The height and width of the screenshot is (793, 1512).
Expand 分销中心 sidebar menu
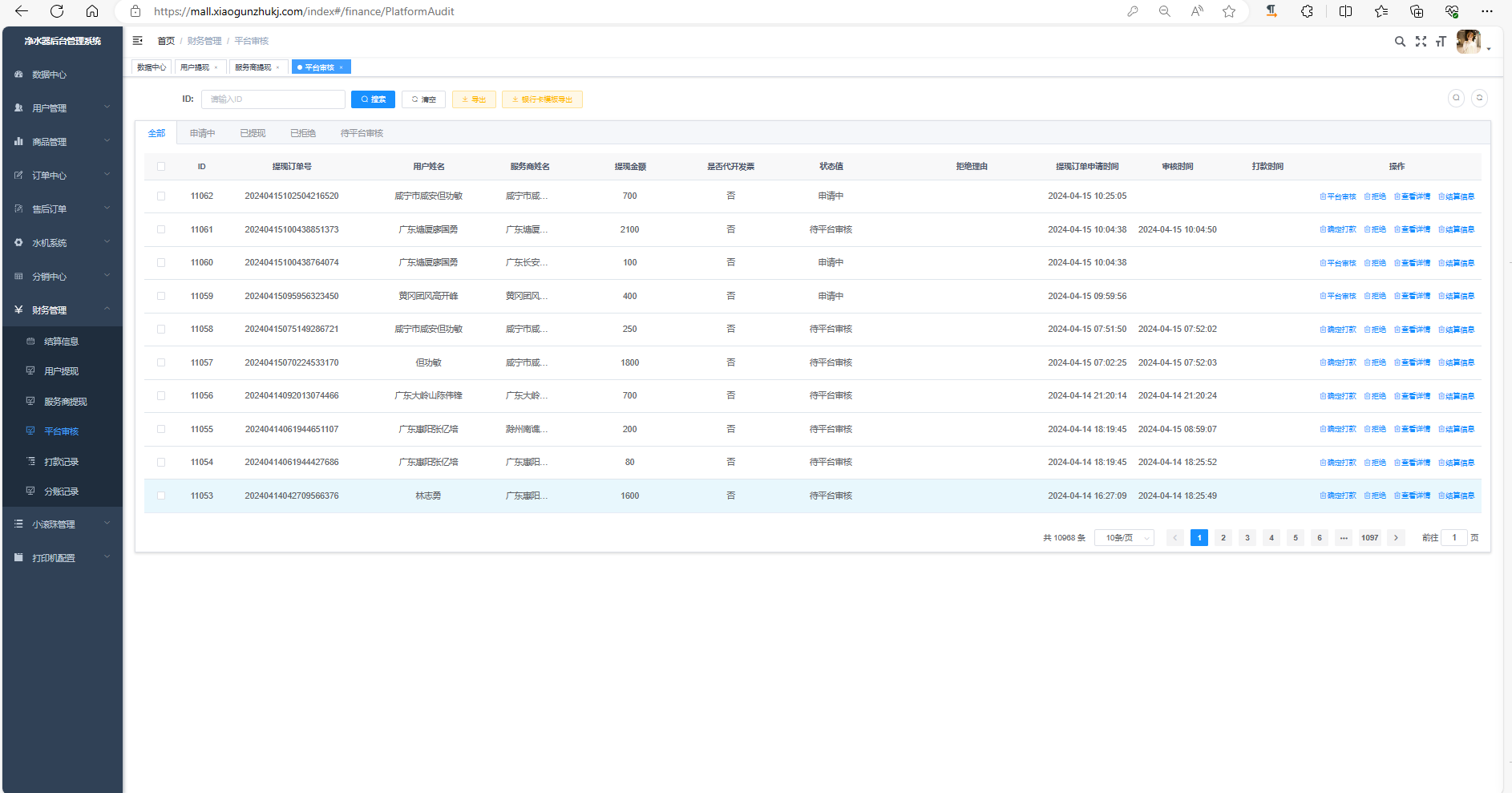(x=63, y=277)
